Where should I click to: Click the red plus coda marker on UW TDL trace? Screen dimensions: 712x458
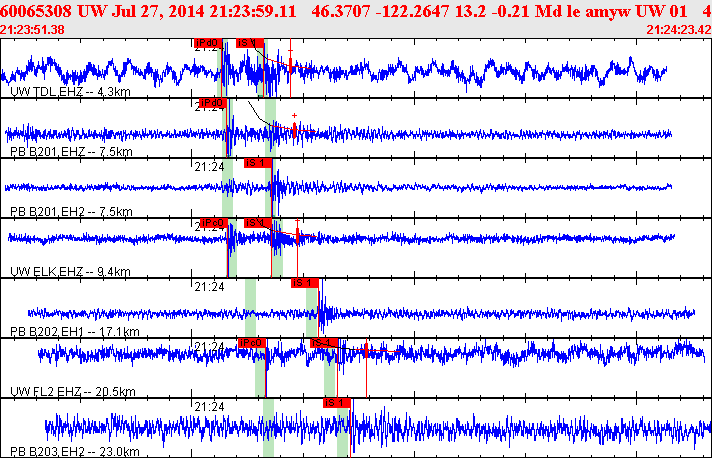(290, 49)
